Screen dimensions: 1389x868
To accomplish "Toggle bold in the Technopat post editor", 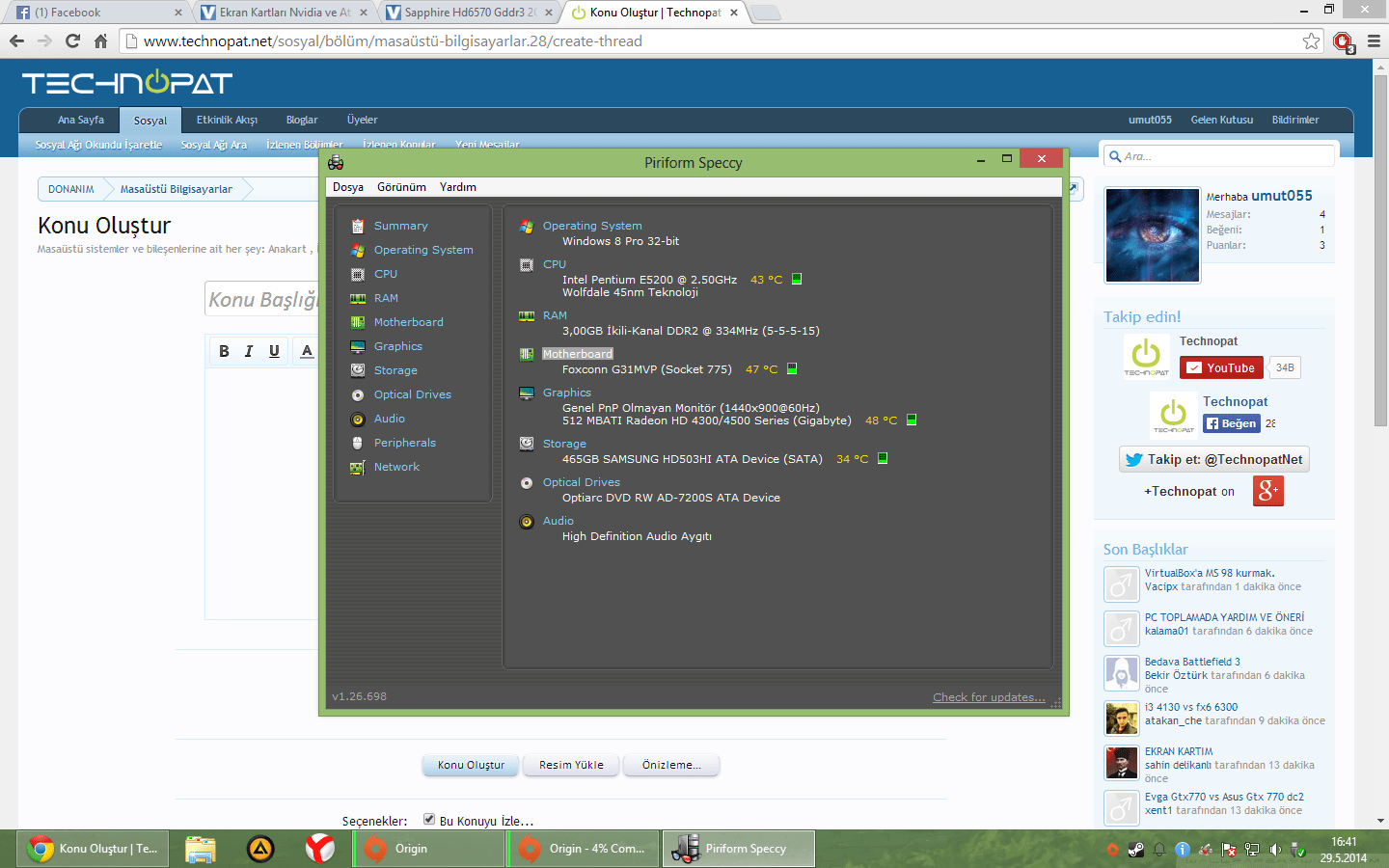I will click(x=224, y=351).
